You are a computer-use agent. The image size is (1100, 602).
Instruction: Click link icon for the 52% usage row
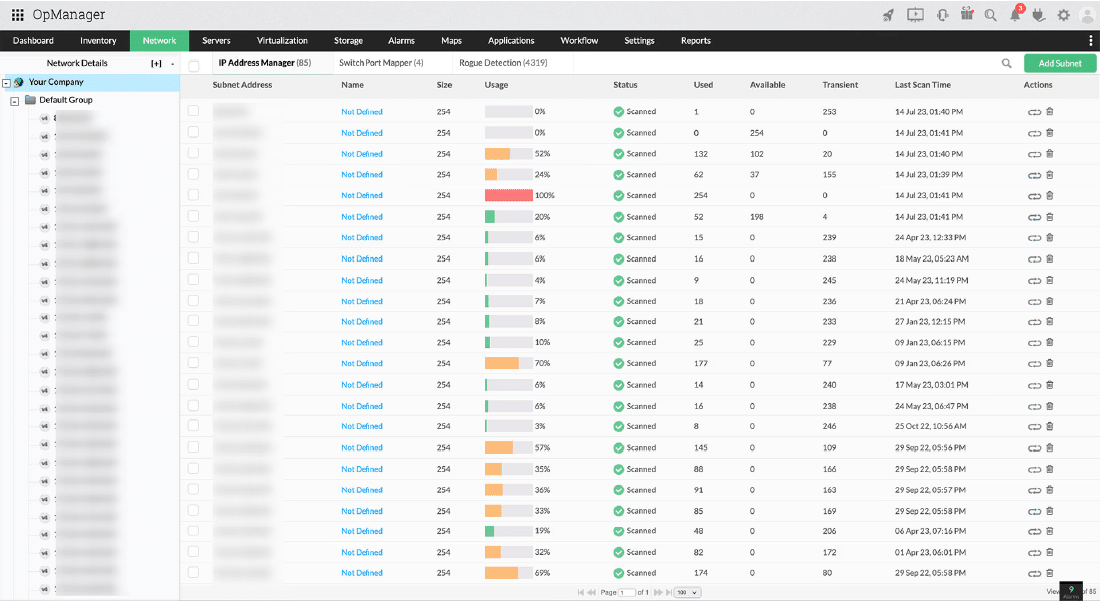(x=1034, y=154)
